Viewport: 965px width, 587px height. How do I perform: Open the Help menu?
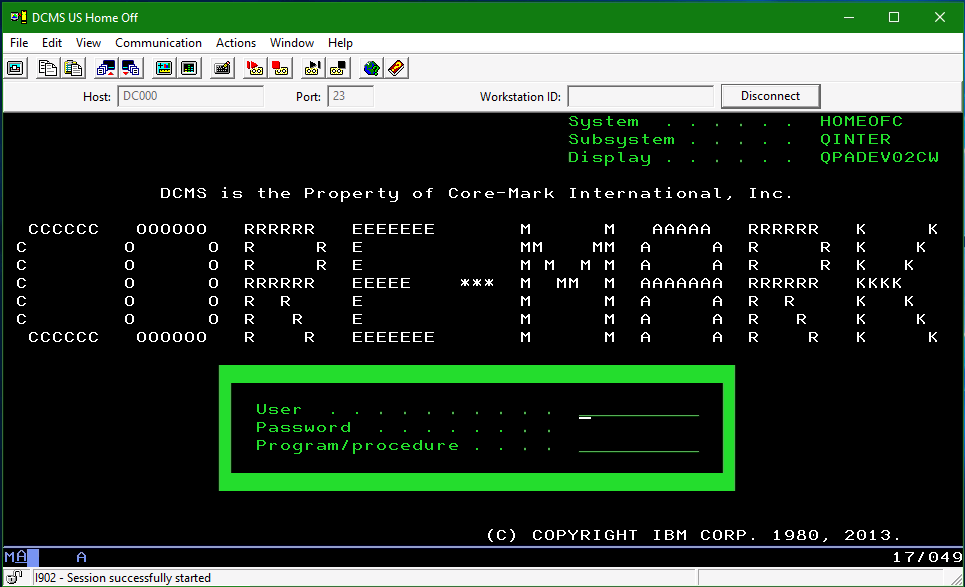pyautogui.click(x=340, y=42)
